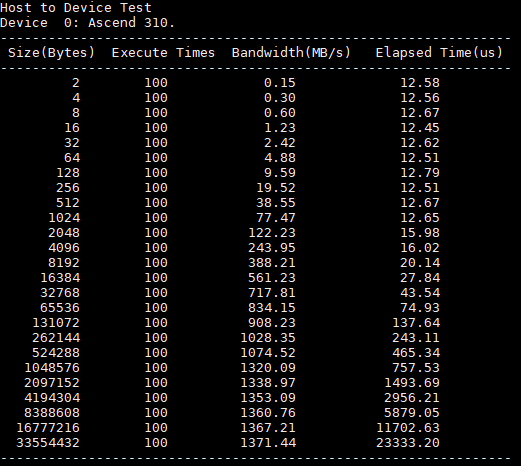Viewport: 521px width, 466px height.
Task: Click the Execute Times column header
Action: (163, 53)
